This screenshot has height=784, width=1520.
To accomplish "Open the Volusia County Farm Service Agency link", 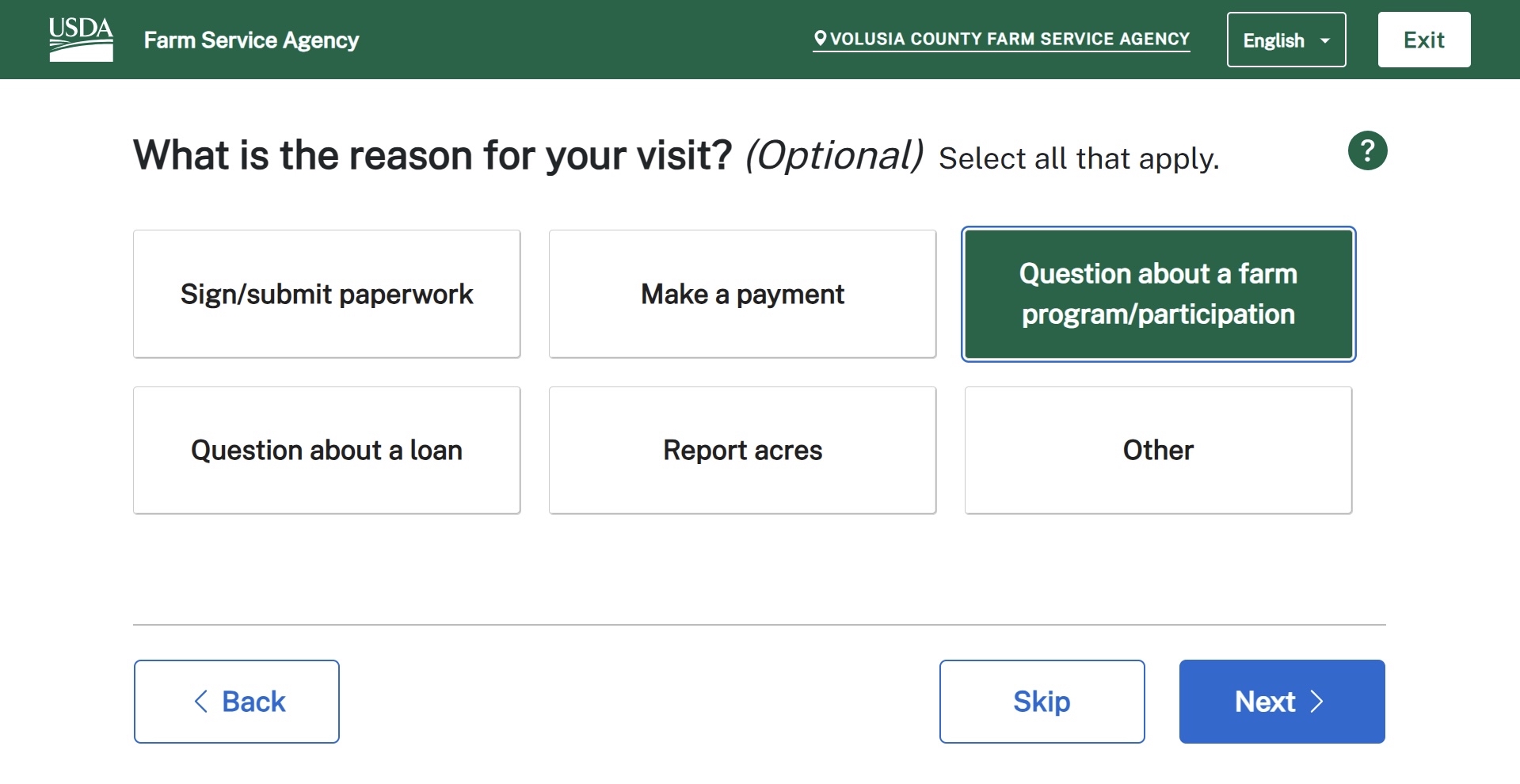I will click(1002, 38).
